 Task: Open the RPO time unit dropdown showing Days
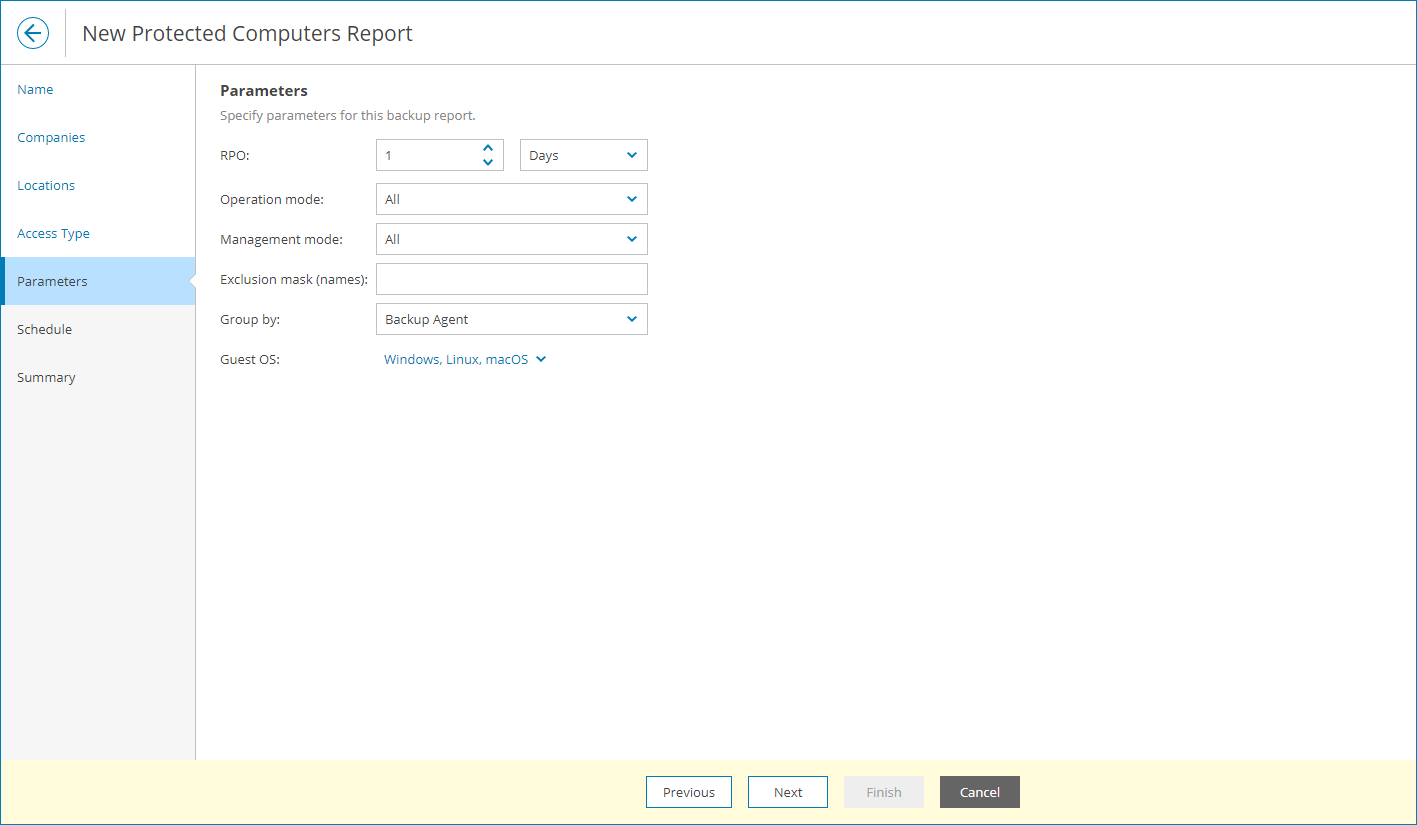pos(583,155)
